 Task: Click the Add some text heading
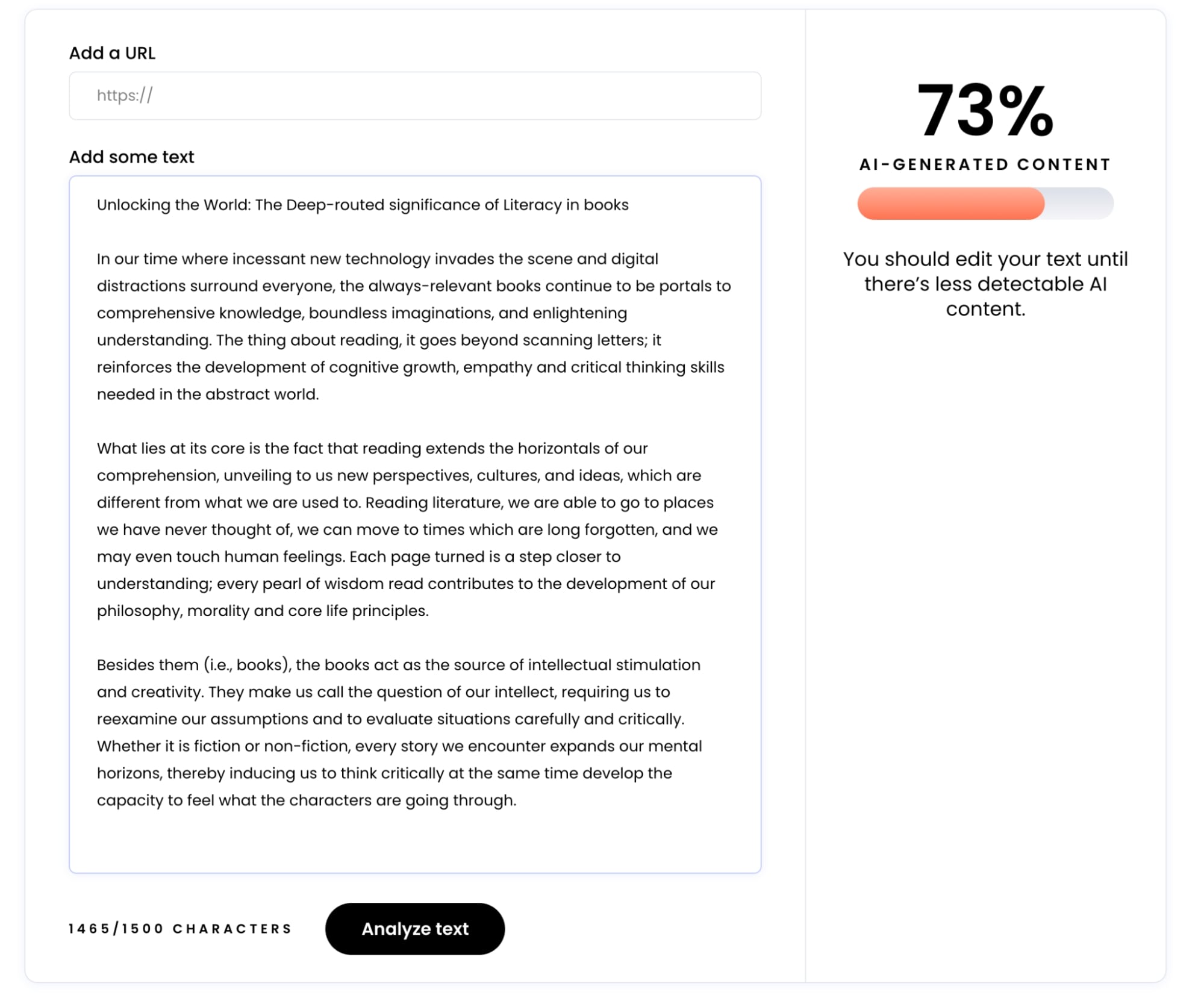pos(131,157)
